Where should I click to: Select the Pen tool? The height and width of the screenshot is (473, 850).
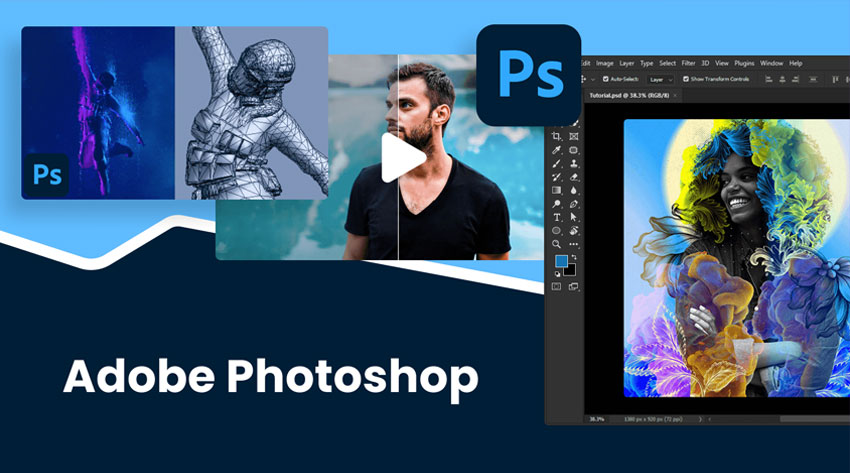(x=574, y=204)
